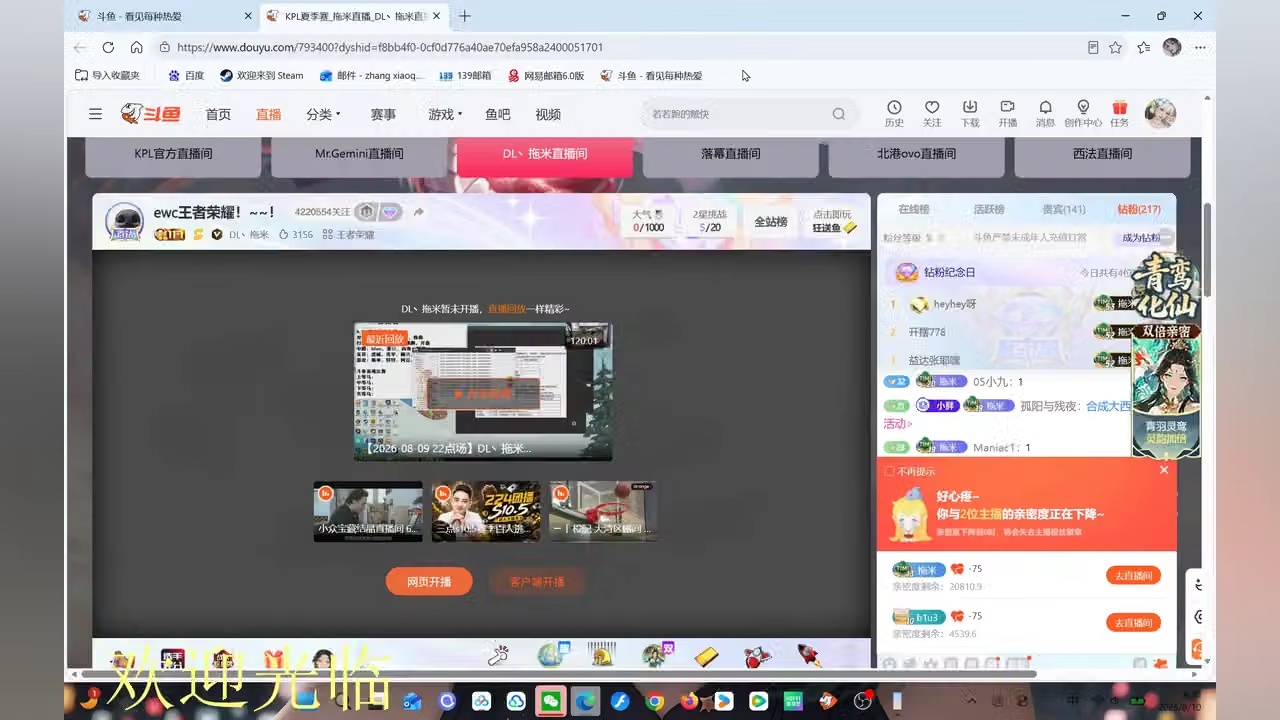The width and height of the screenshot is (1280, 720).
Task: Close the orange 亲密度 notification popup
Action: coord(1163,470)
